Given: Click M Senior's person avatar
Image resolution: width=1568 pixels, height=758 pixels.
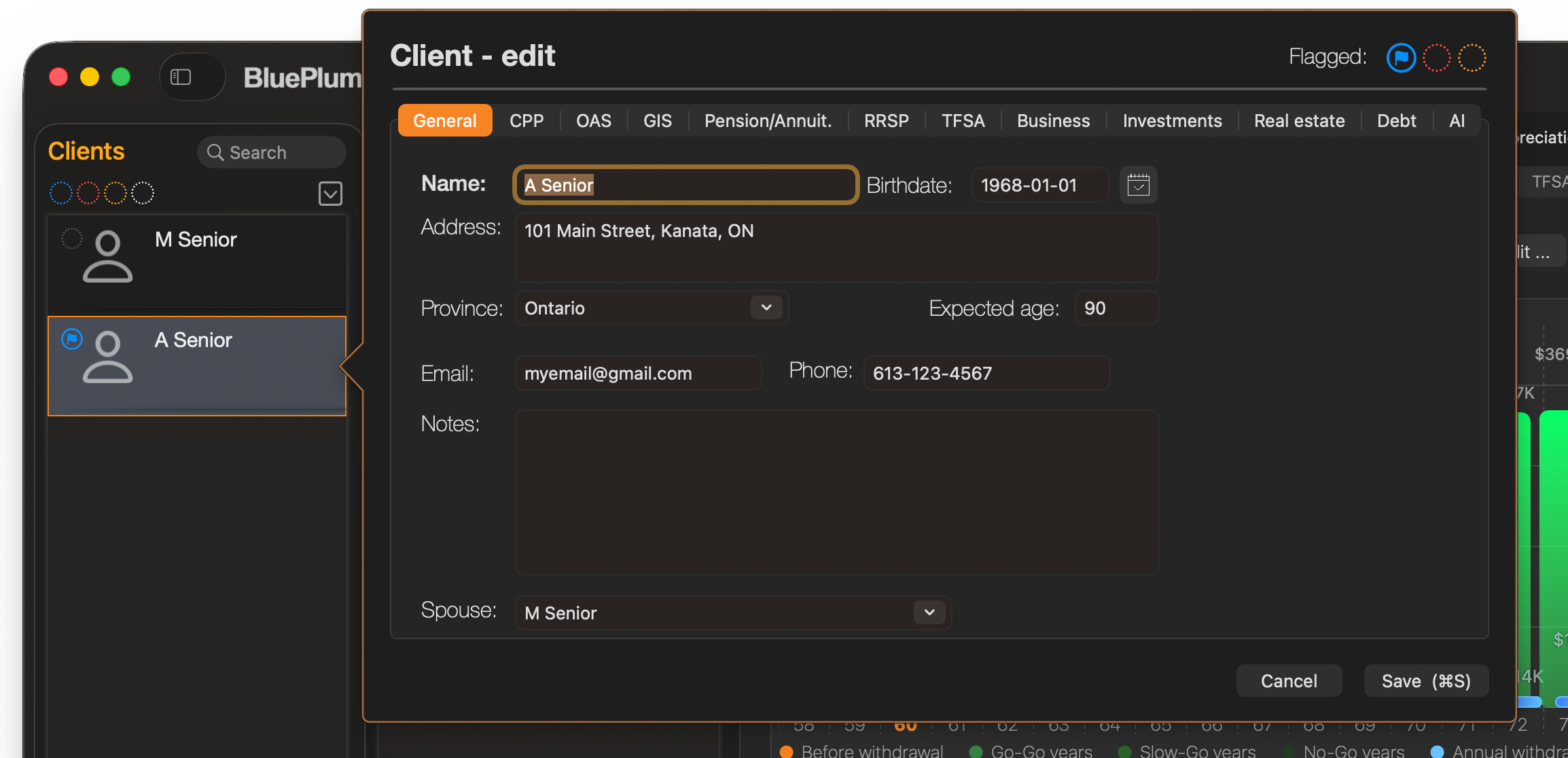Looking at the screenshot, I should click(x=107, y=257).
